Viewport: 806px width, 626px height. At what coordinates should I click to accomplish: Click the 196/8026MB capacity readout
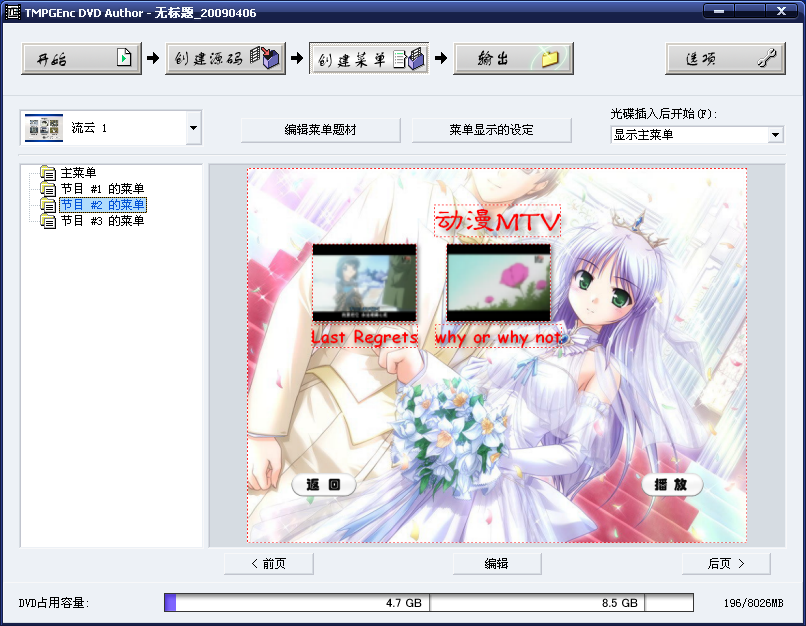pos(754,603)
